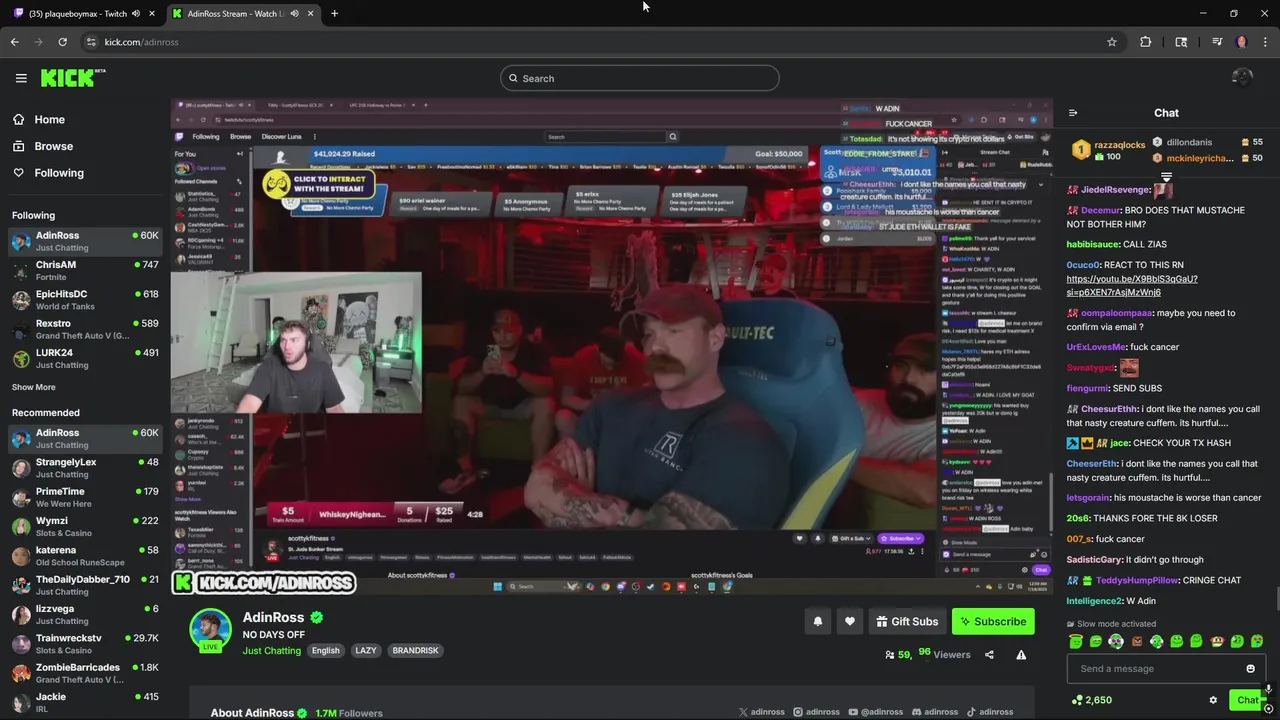Open ChrisAM channel in Following list

(x=85, y=270)
